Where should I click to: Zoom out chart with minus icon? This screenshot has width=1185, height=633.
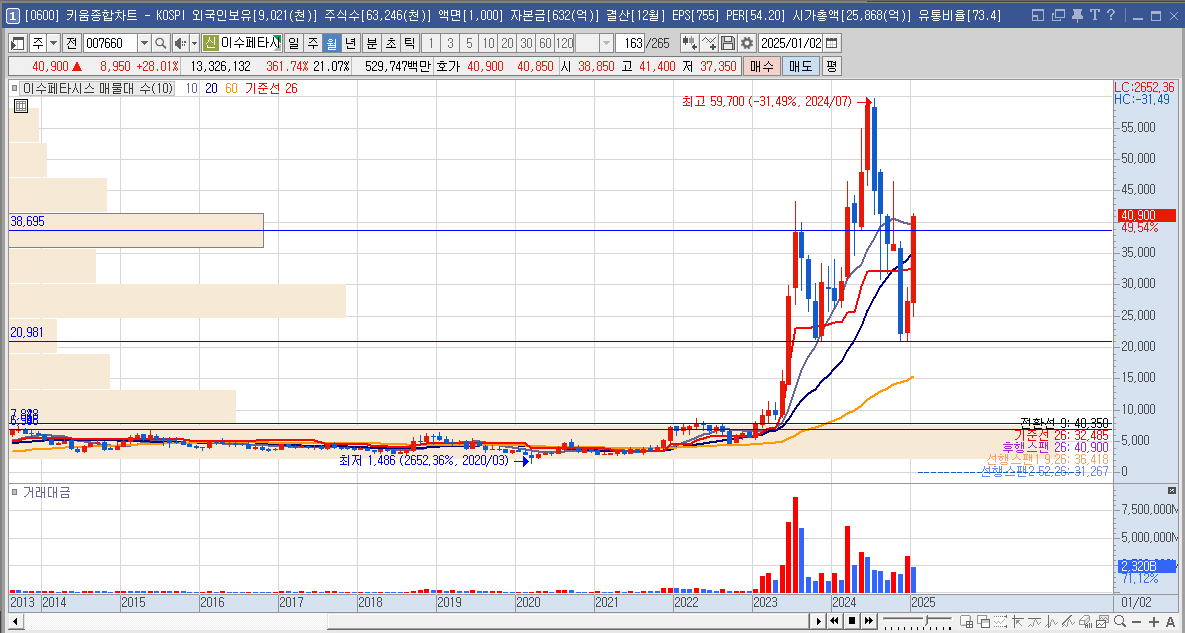click(x=1135, y=622)
